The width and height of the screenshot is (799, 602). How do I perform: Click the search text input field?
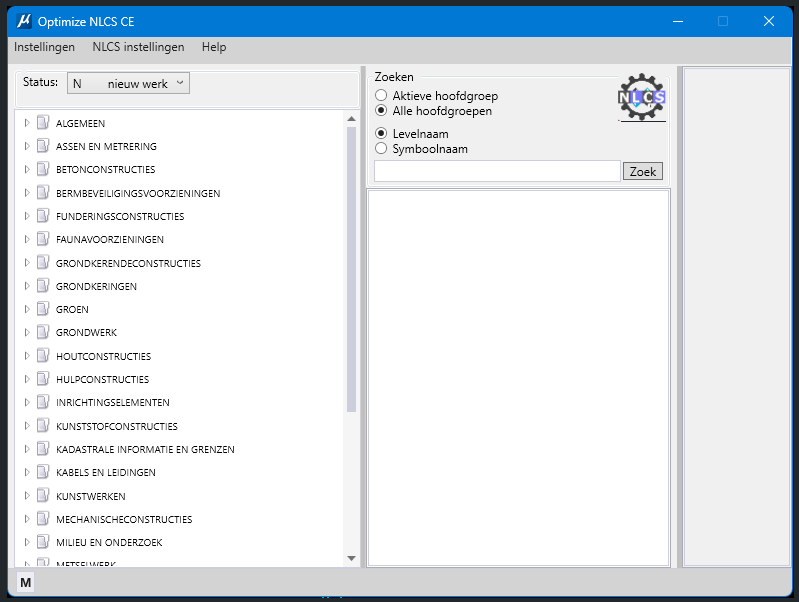click(x=497, y=171)
